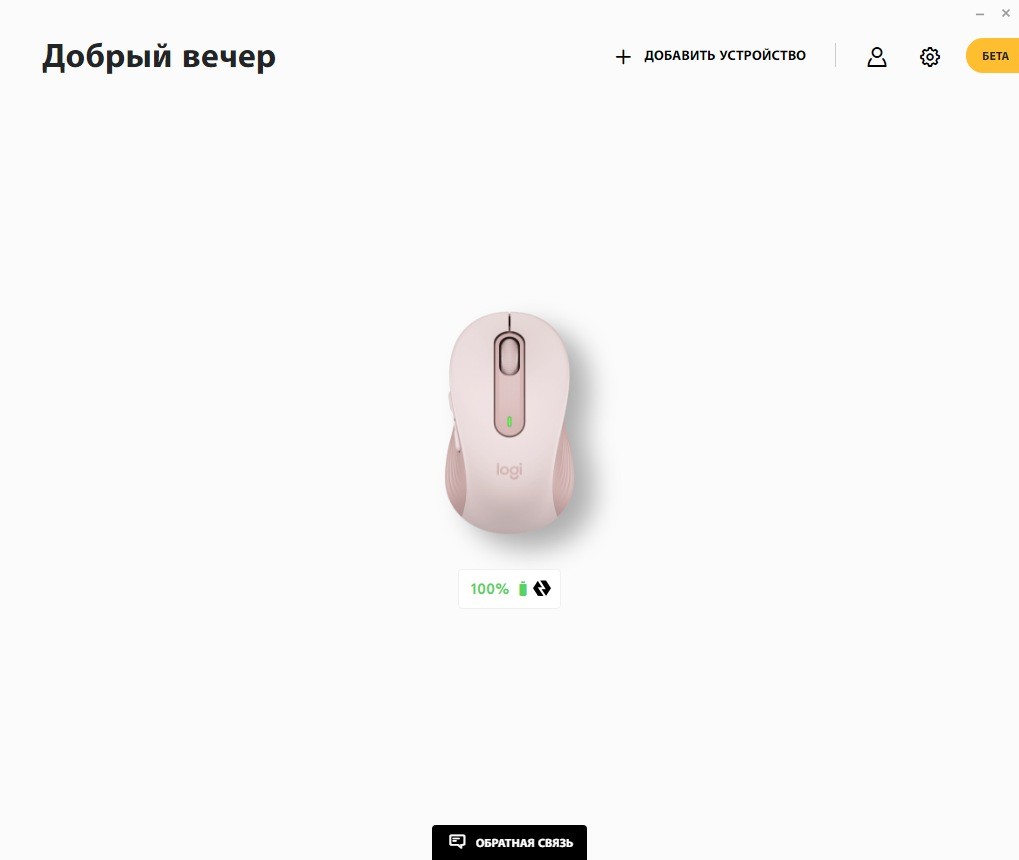Select the pink Logitech mouse device
Viewport: 1019px width, 860px height.
click(510, 423)
